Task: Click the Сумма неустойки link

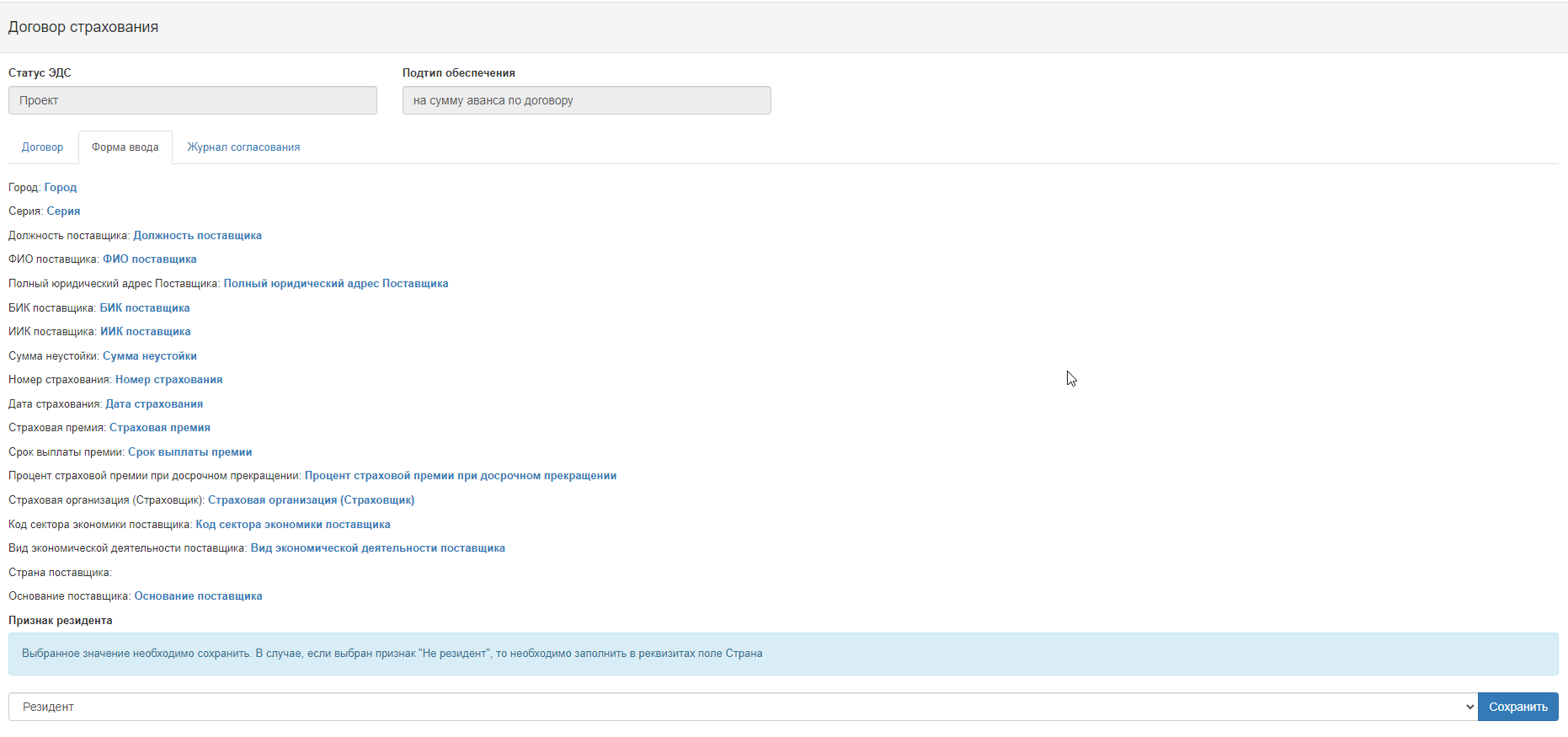Action: tap(149, 356)
